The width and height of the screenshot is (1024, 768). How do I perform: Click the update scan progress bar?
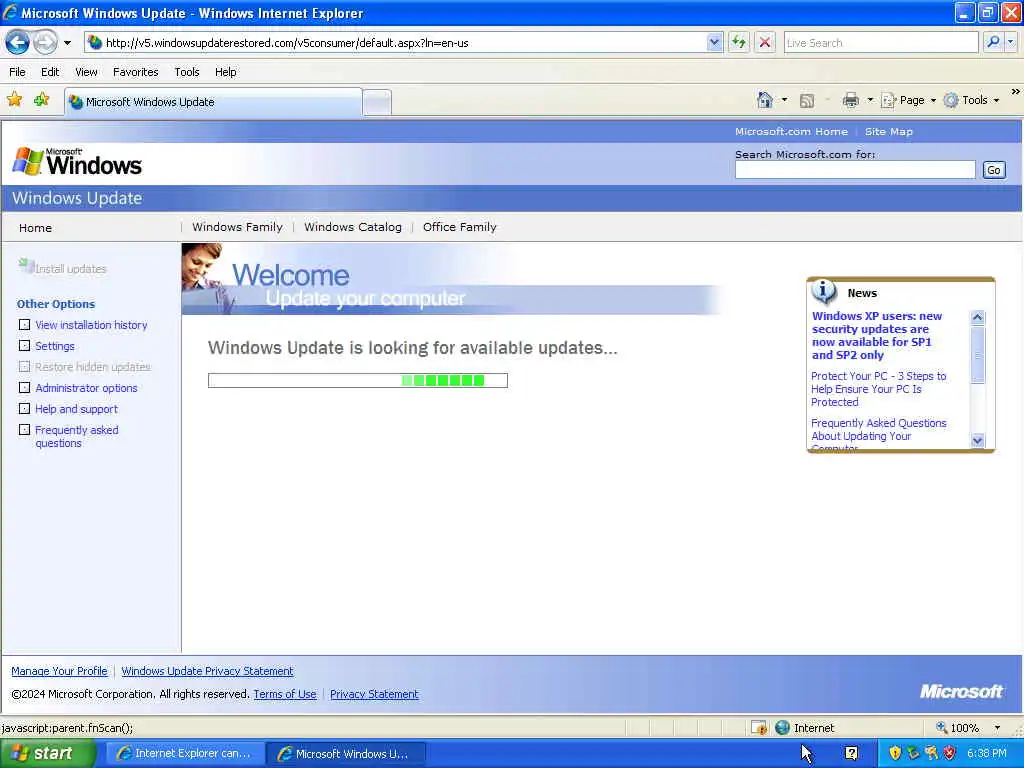tap(358, 380)
